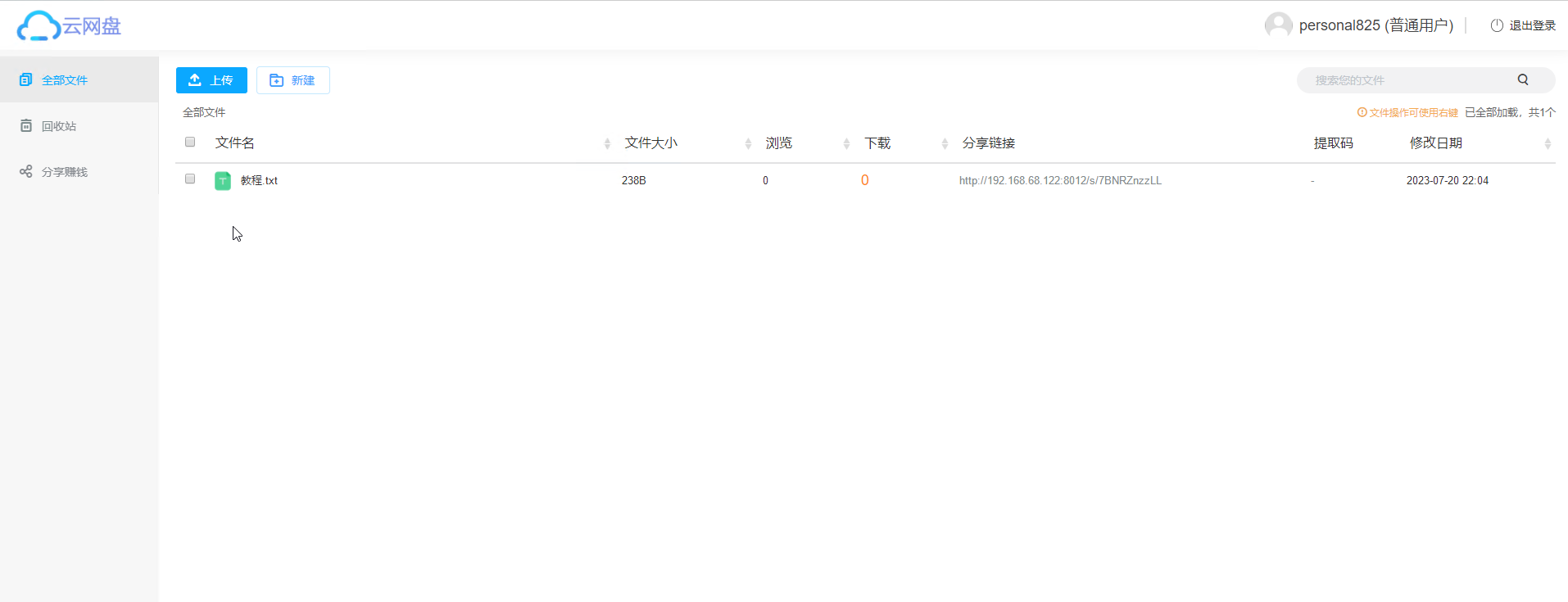This screenshot has width=1568, height=602.
Task: Click the user avatar icon
Action: (1278, 25)
